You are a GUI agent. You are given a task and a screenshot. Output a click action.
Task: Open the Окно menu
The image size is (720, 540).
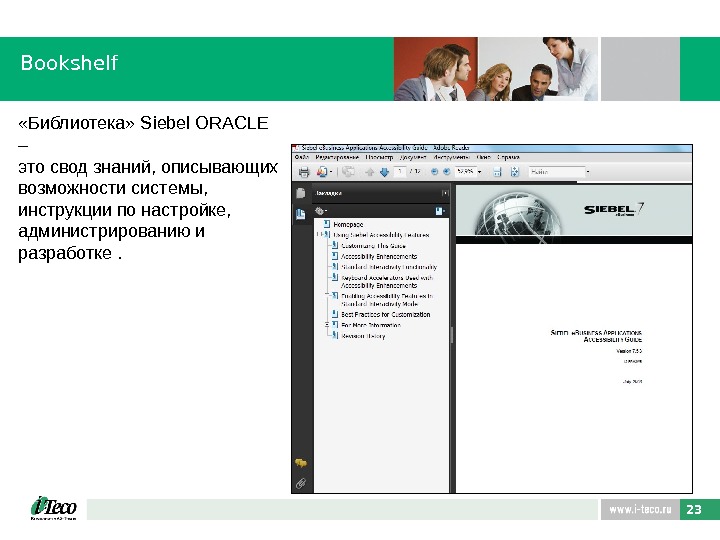(x=484, y=157)
